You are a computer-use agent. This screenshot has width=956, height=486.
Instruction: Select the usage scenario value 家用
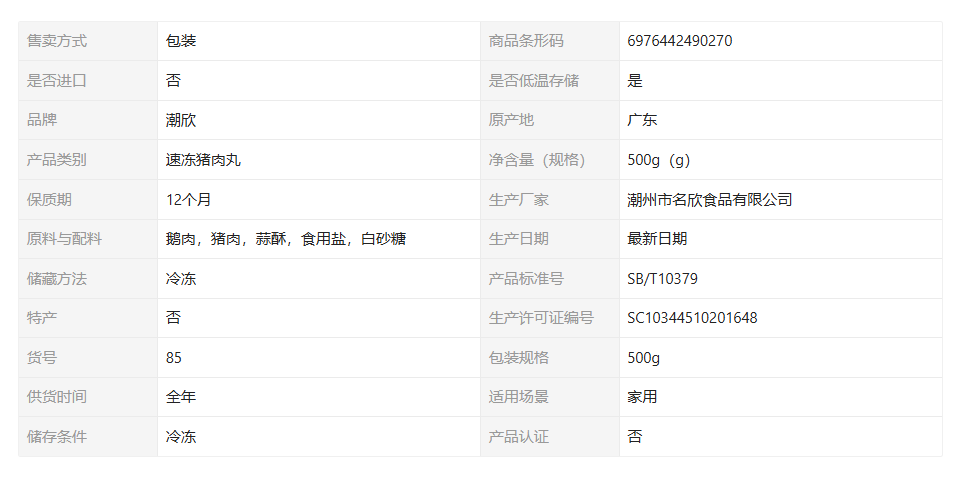pyautogui.click(x=642, y=397)
